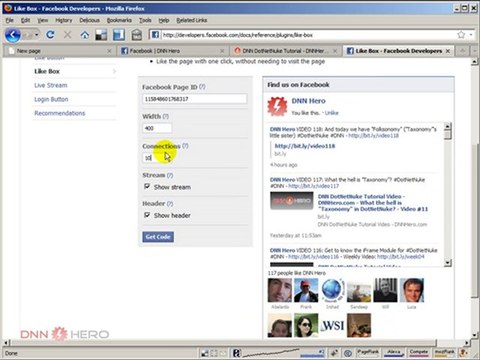Click help (?) next to Header
This screenshot has width=480, height=360.
170,203
